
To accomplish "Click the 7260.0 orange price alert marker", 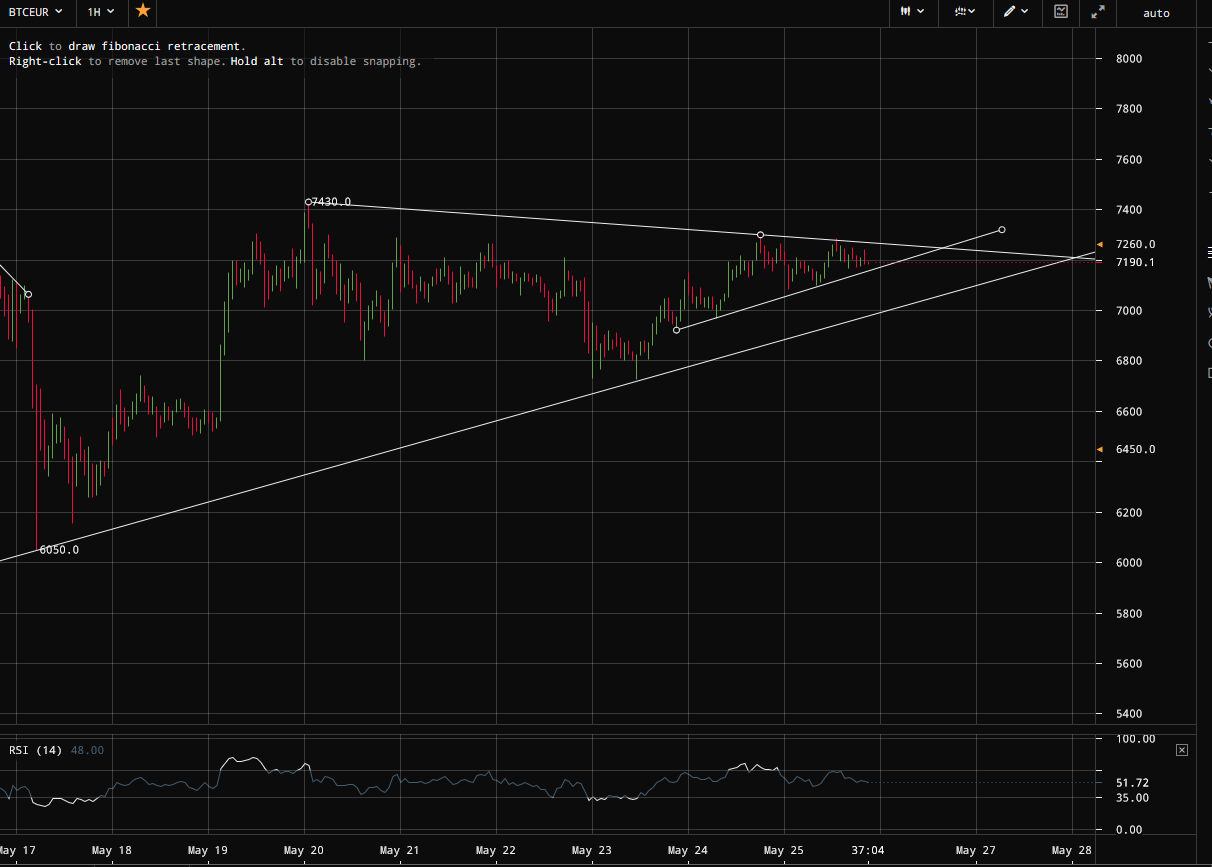I will pos(1099,244).
